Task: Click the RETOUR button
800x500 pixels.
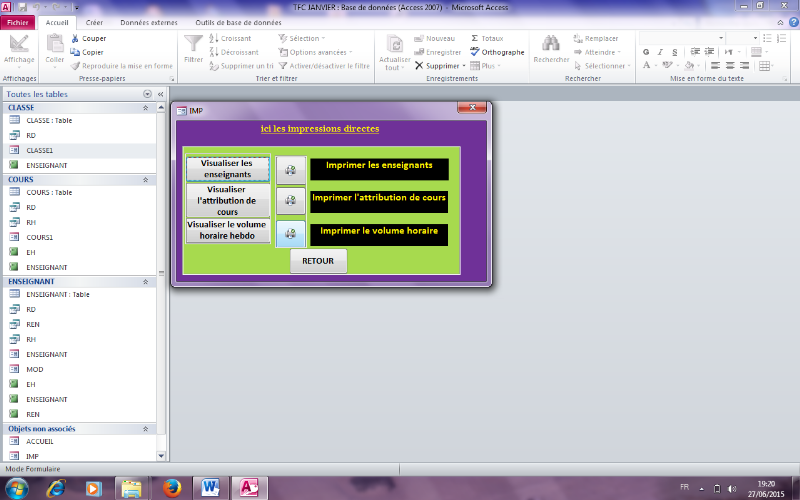Action: (319, 261)
